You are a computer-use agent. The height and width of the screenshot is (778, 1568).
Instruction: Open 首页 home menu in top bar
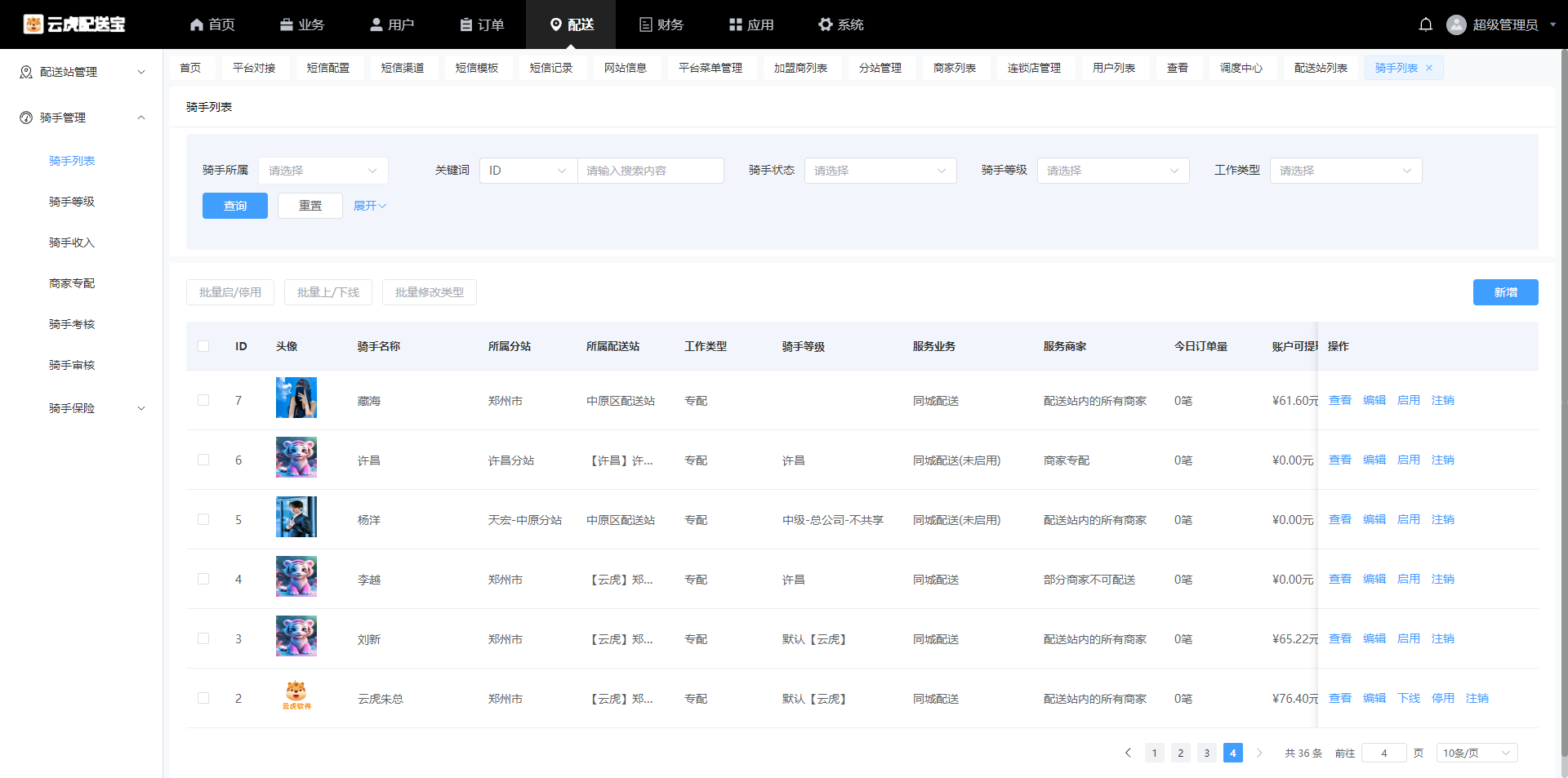pyautogui.click(x=212, y=24)
